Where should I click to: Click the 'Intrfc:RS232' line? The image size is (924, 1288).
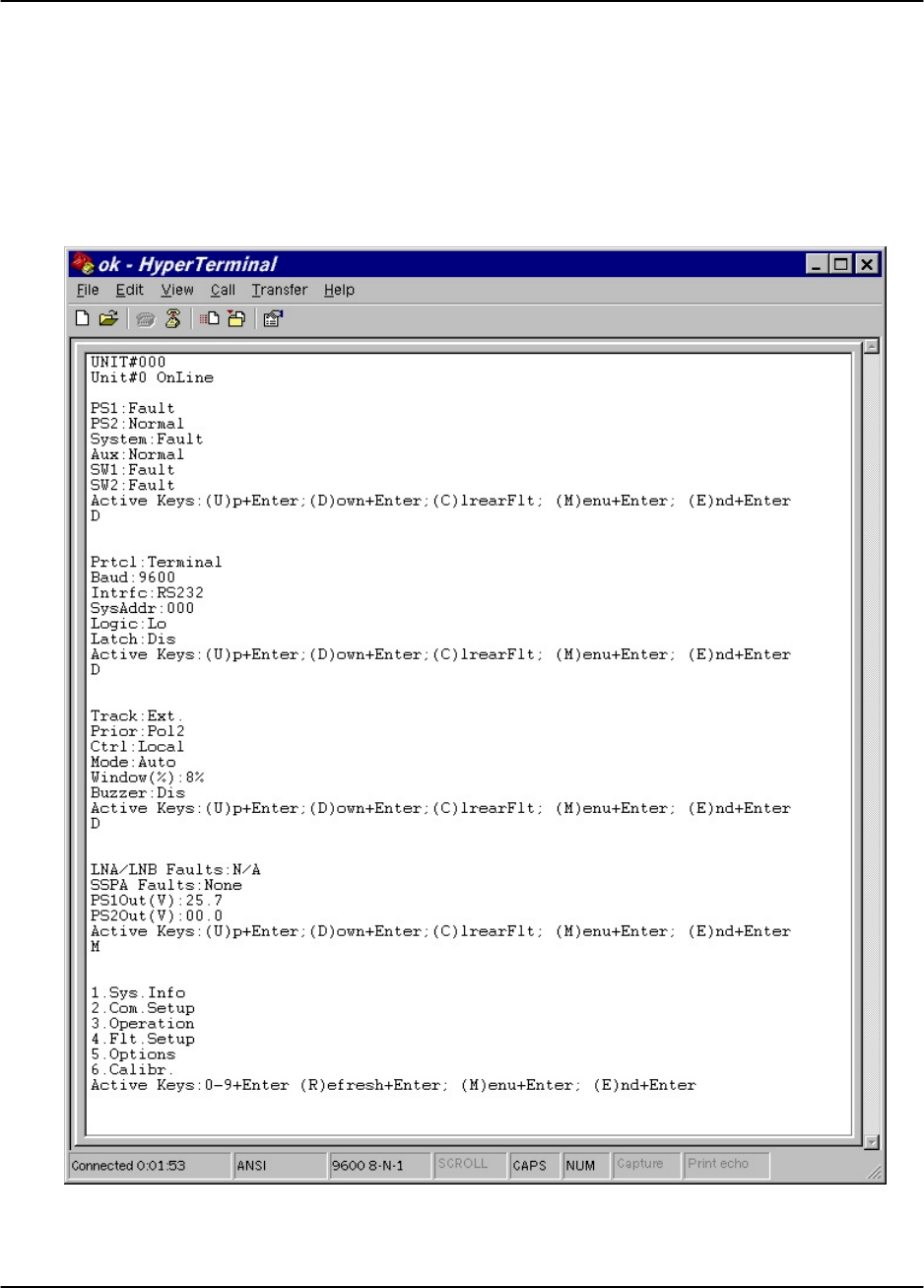[x=147, y=592]
